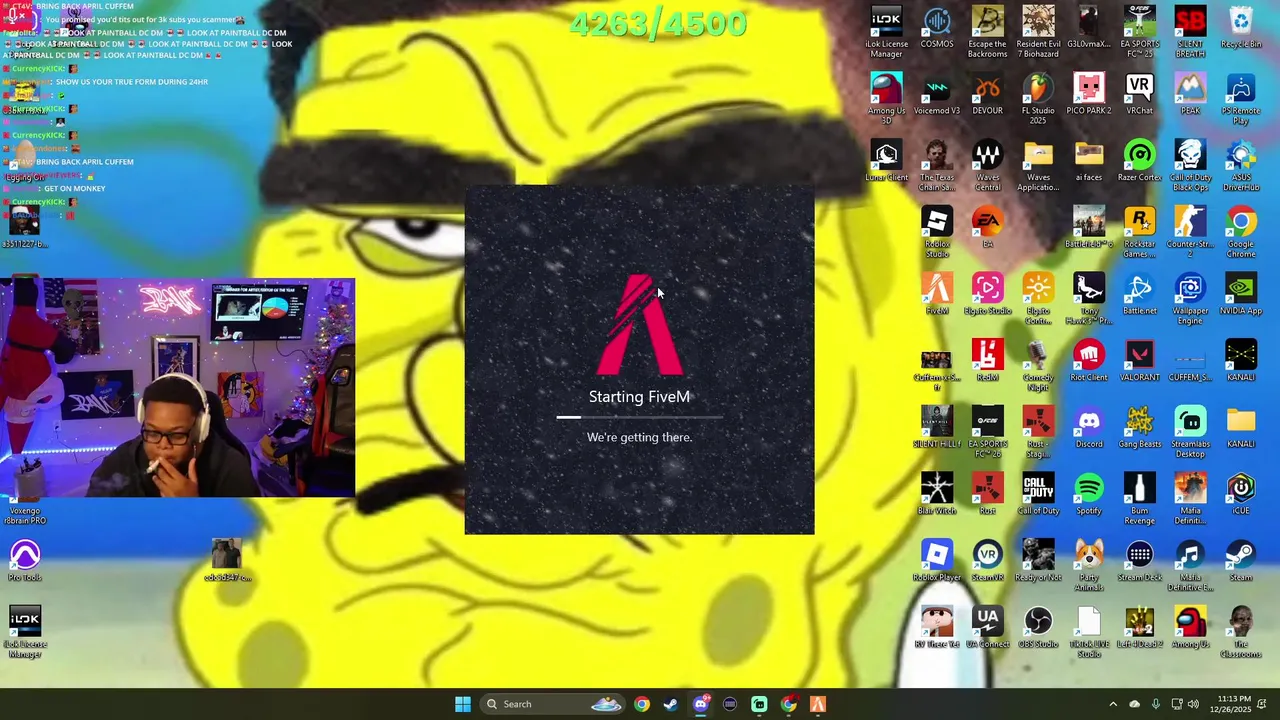Image resolution: width=1280 pixels, height=720 pixels.
Task: Launch Roblox Player shortcut
Action: pyautogui.click(x=937, y=562)
